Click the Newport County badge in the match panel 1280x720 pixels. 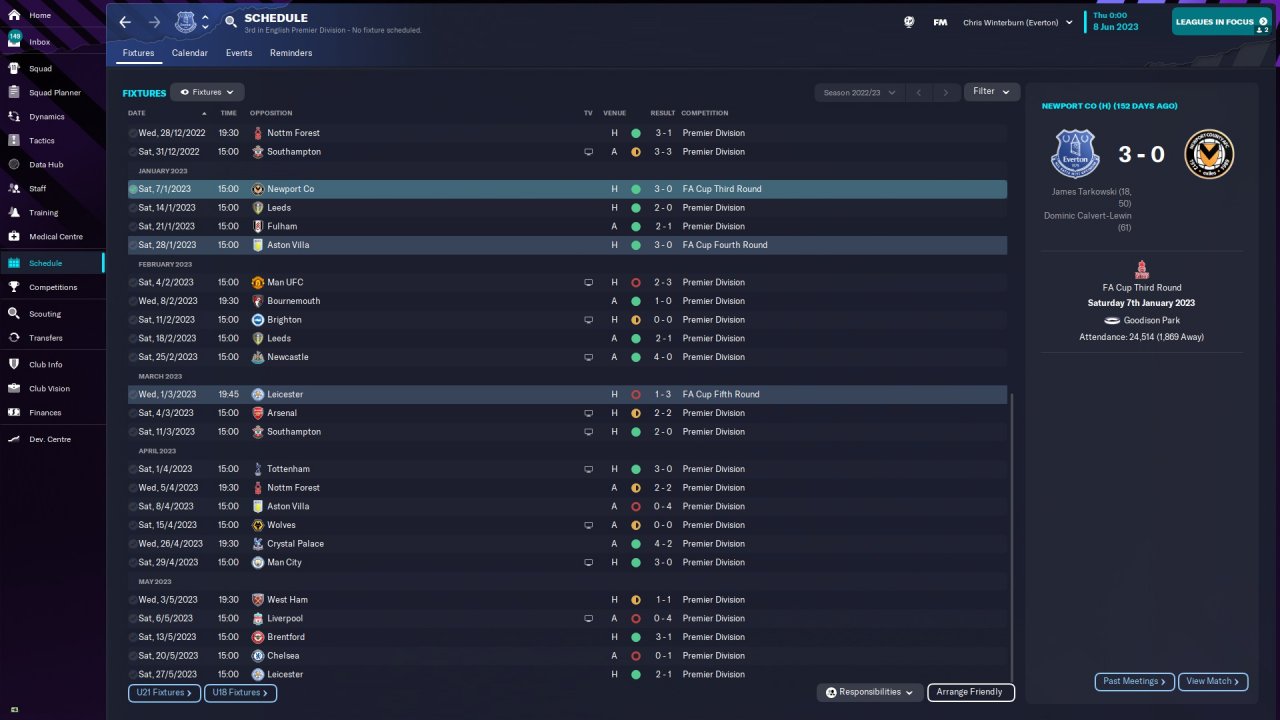click(x=1209, y=154)
